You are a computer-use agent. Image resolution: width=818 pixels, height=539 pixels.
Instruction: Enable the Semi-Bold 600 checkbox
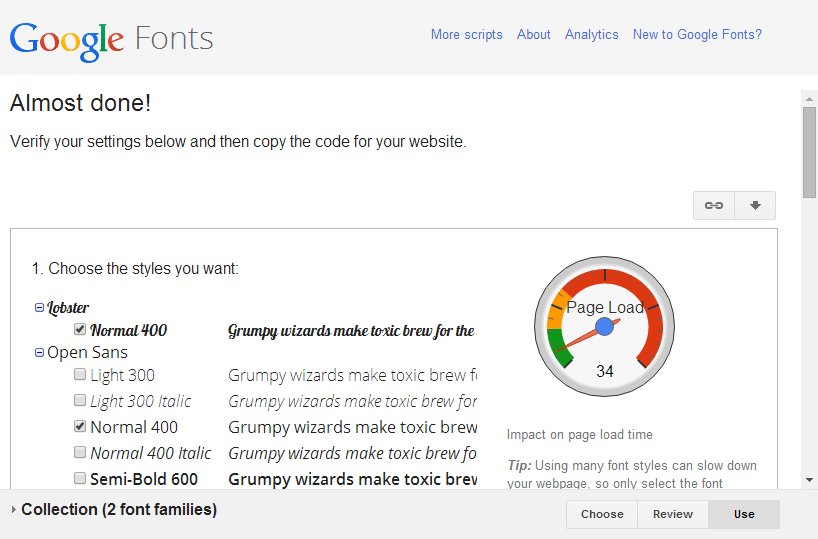[80, 478]
